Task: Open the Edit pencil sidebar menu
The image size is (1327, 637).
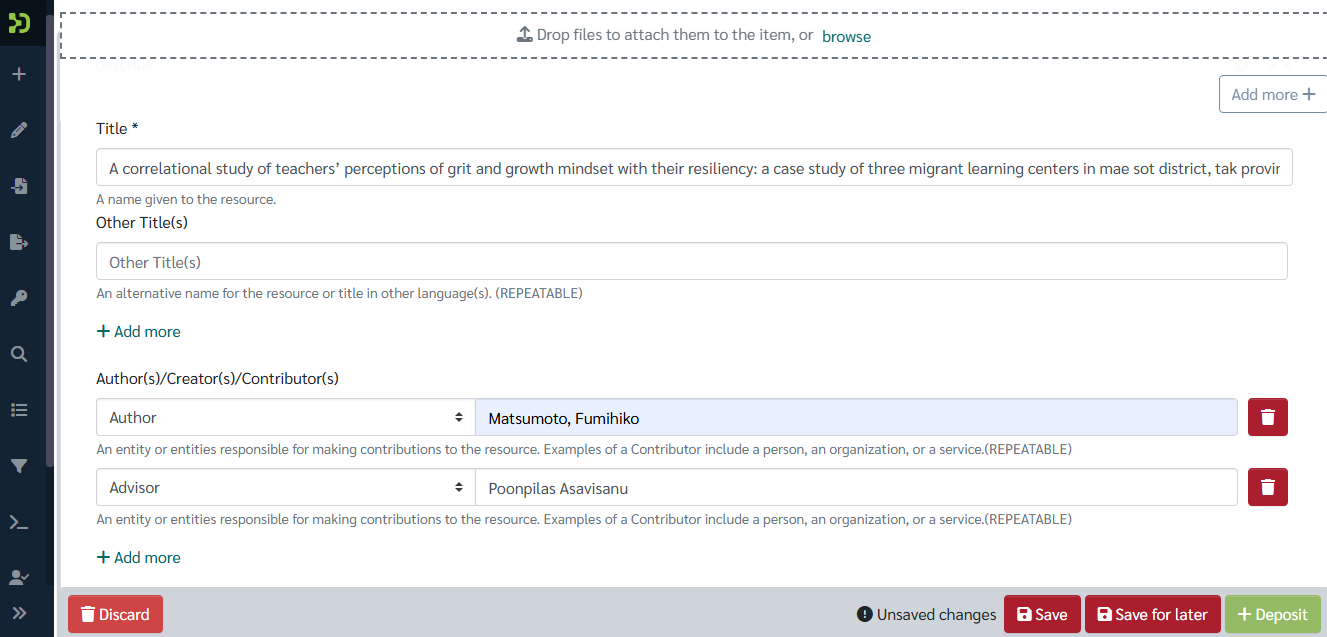Action: 19,130
